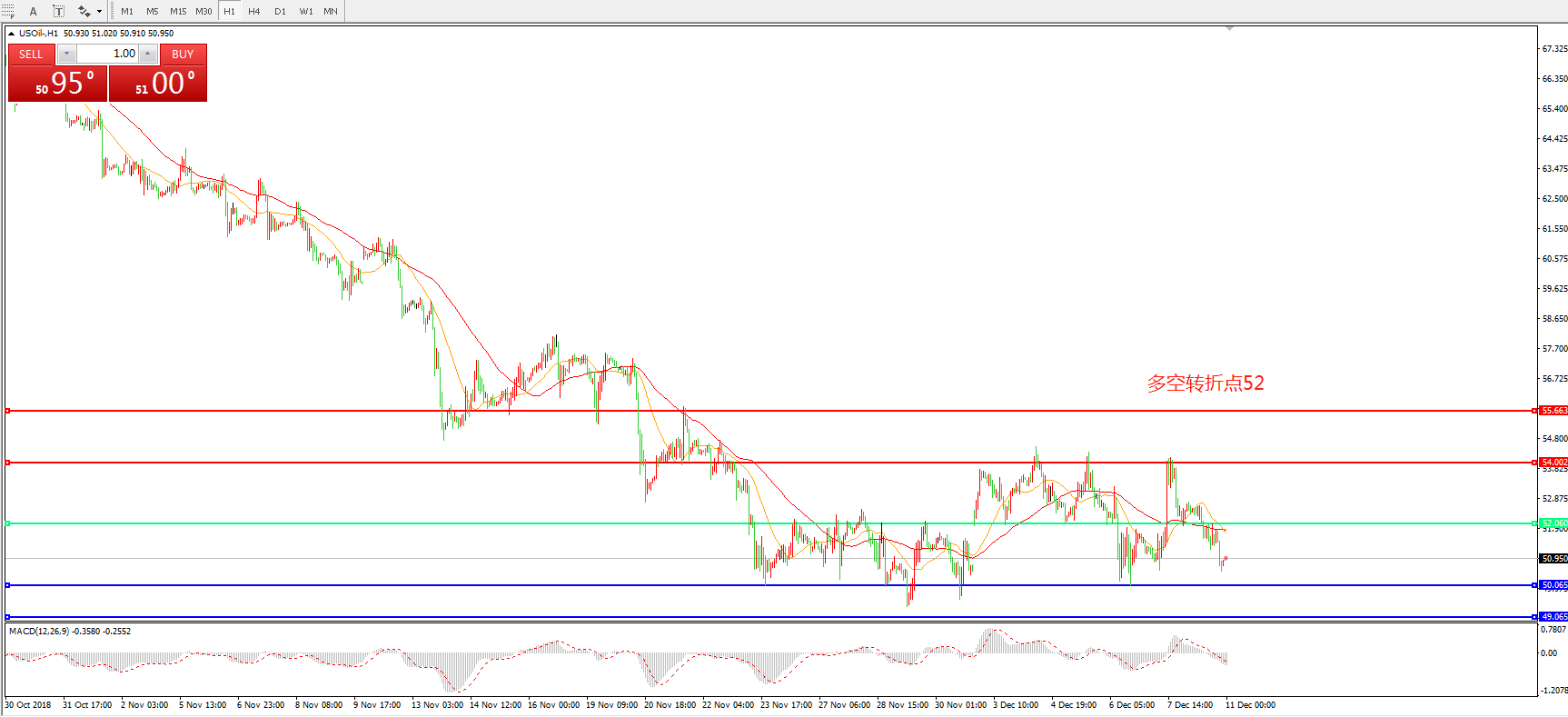Click the chart shift marker triangle
Image resolution: width=1568 pixels, height=717 pixels.
tap(1229, 29)
